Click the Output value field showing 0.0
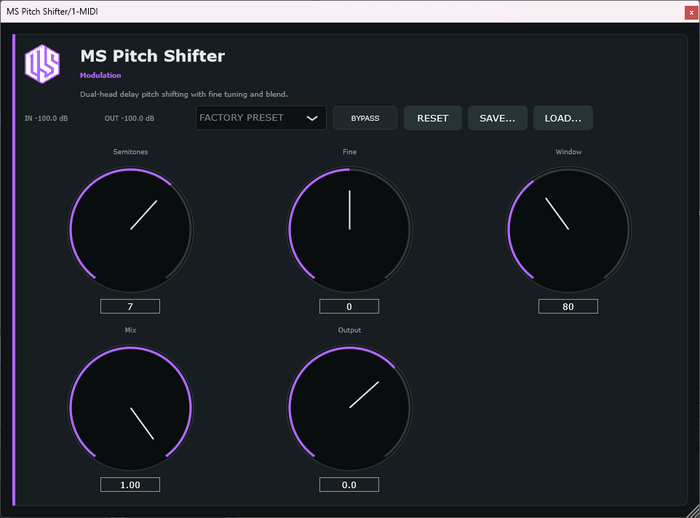Screen dimensions: 700x518 [349, 485]
